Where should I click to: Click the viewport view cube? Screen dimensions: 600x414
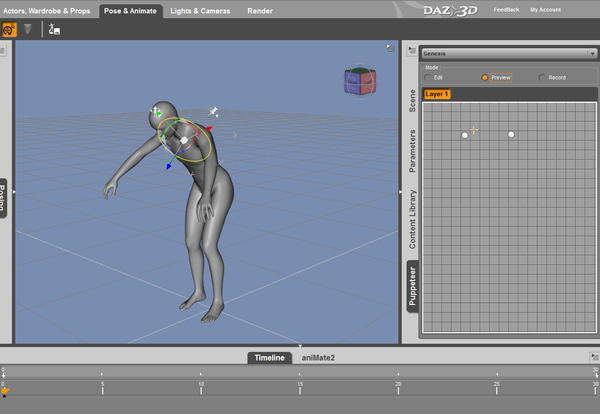coord(360,81)
